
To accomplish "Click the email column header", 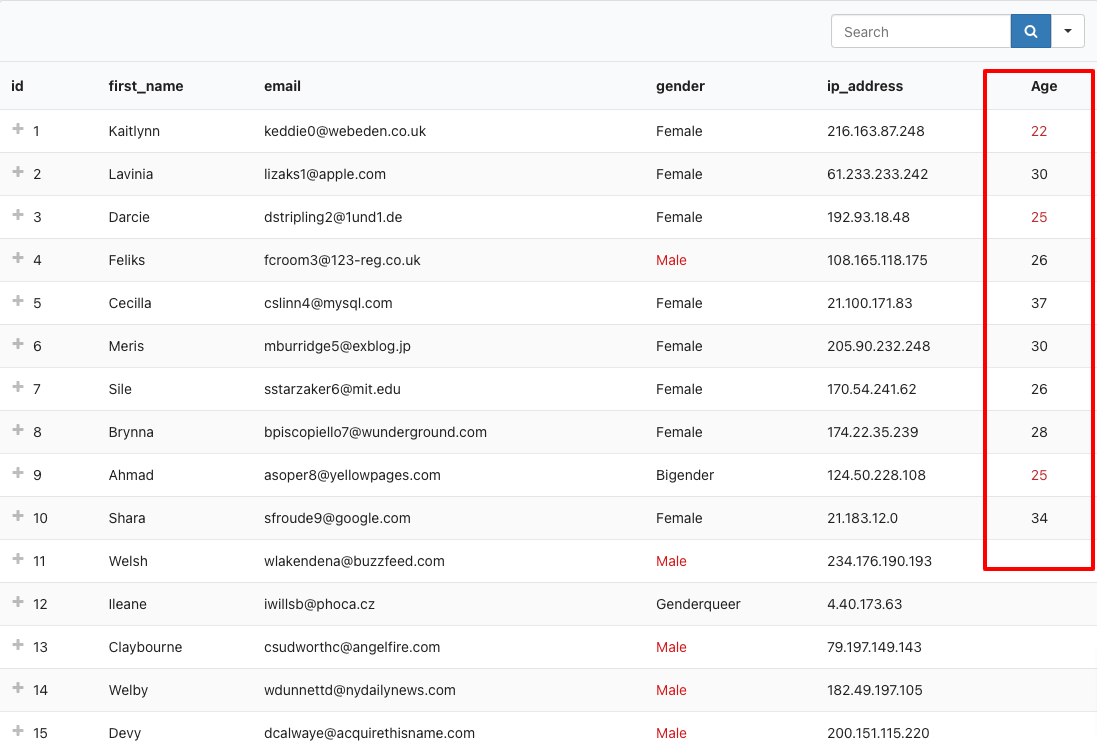I will pos(282,86).
